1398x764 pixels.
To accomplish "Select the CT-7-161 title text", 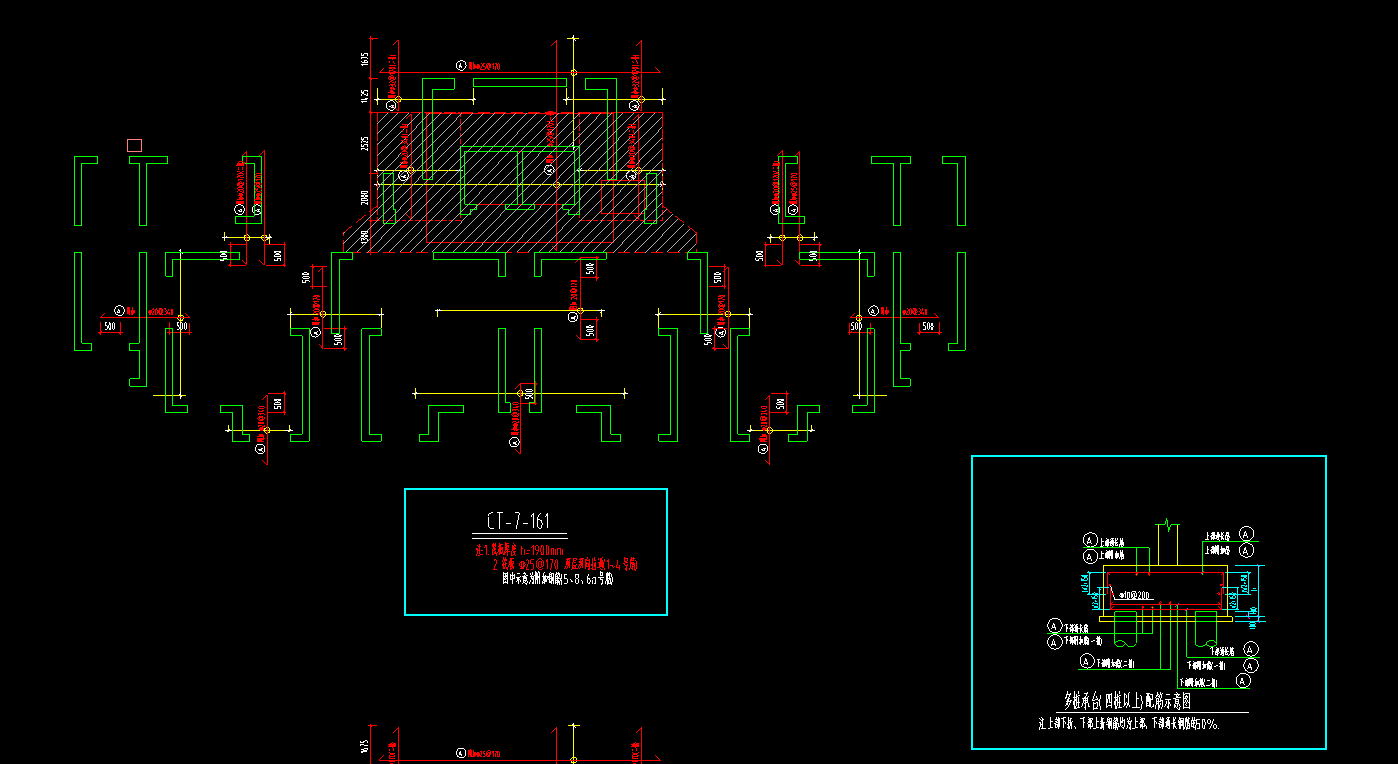I will click(519, 521).
